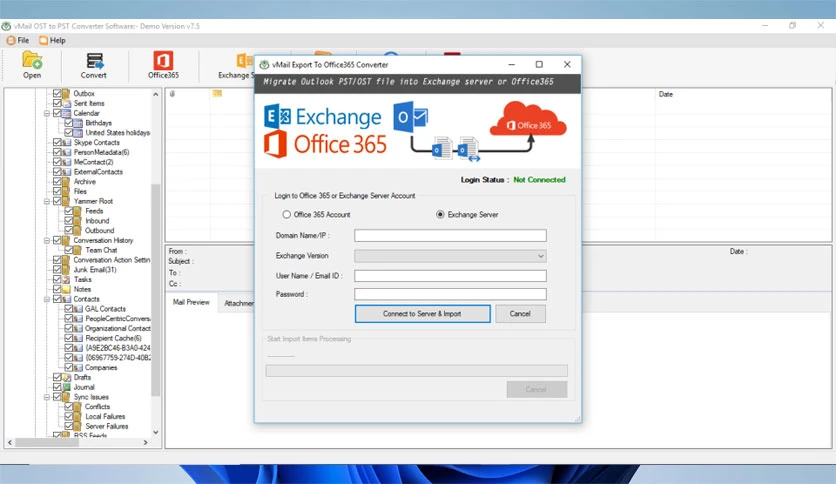Screen dimensions: 836x484
Task: Uncheck the Sent Items checkbox
Action: pyautogui.click(x=57, y=103)
